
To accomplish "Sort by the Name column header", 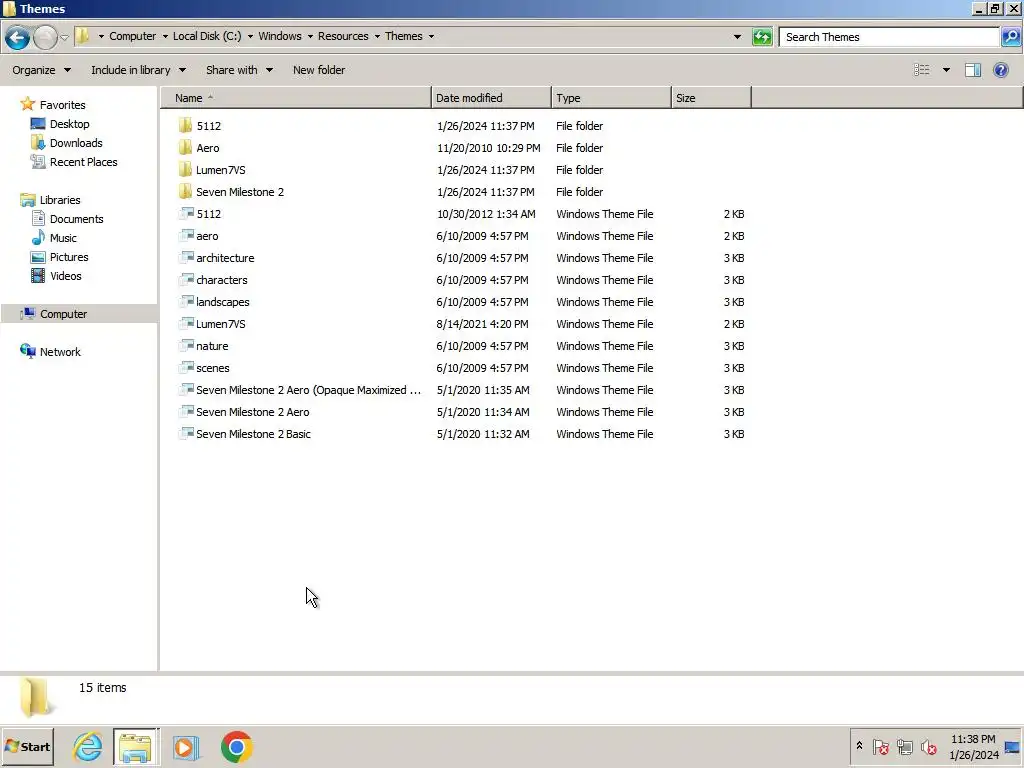I will 296,98.
